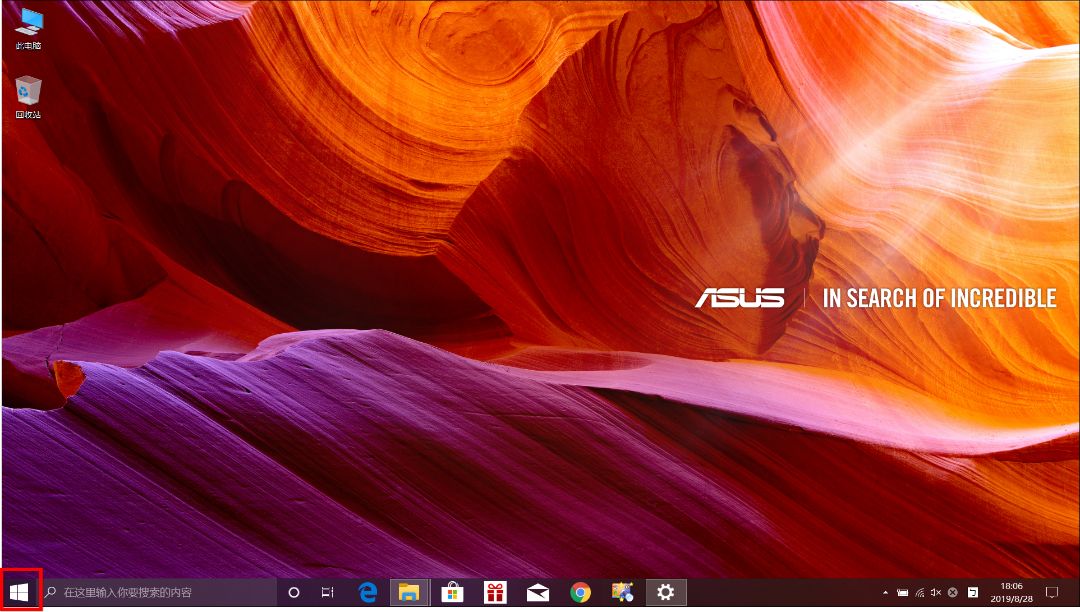Viewport: 1080px width, 612px height.
Task: Activate Cortana's search circle icon
Action: coord(292,593)
